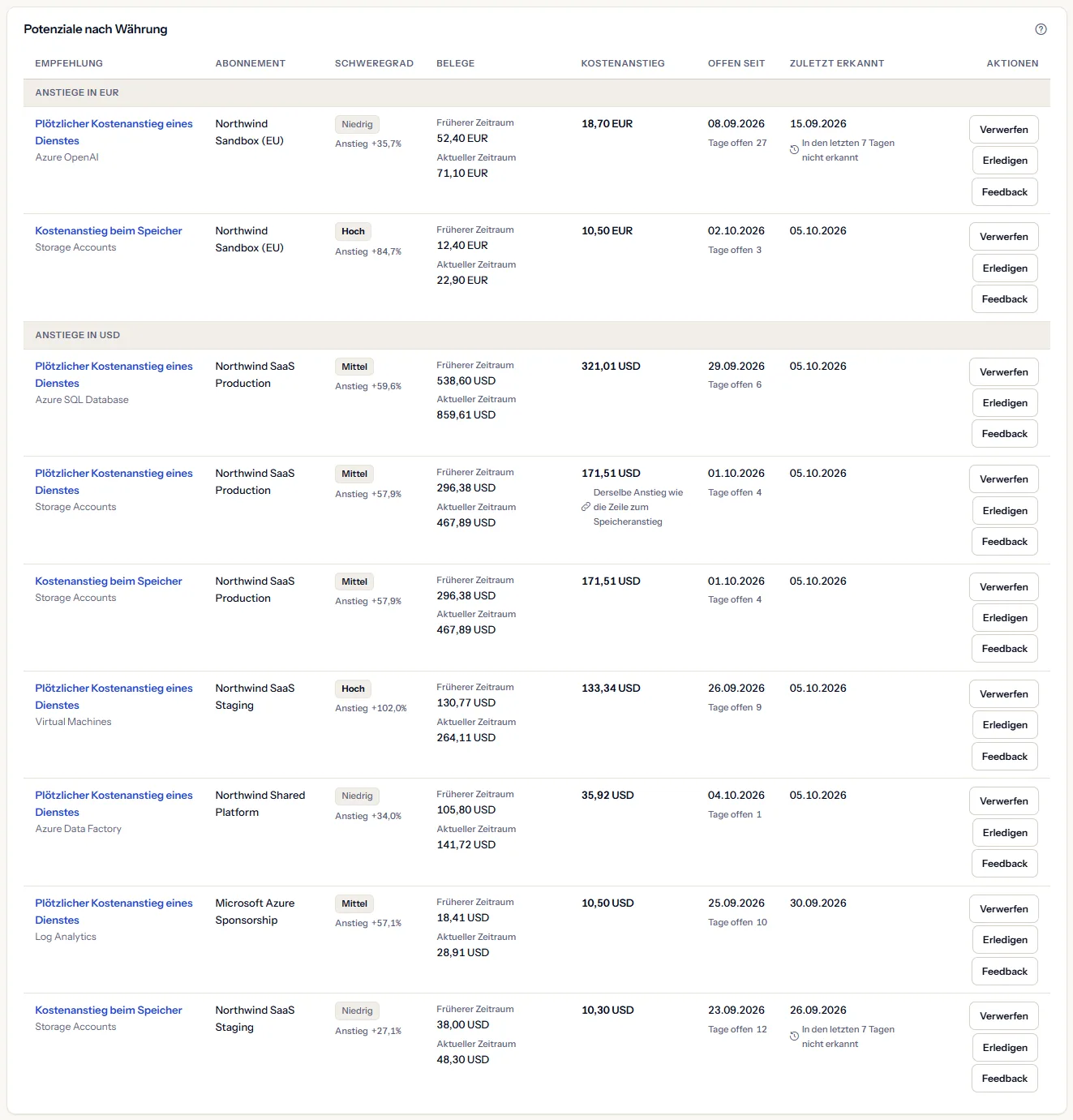Open the Azure Data Factory recommendation link

(x=114, y=804)
